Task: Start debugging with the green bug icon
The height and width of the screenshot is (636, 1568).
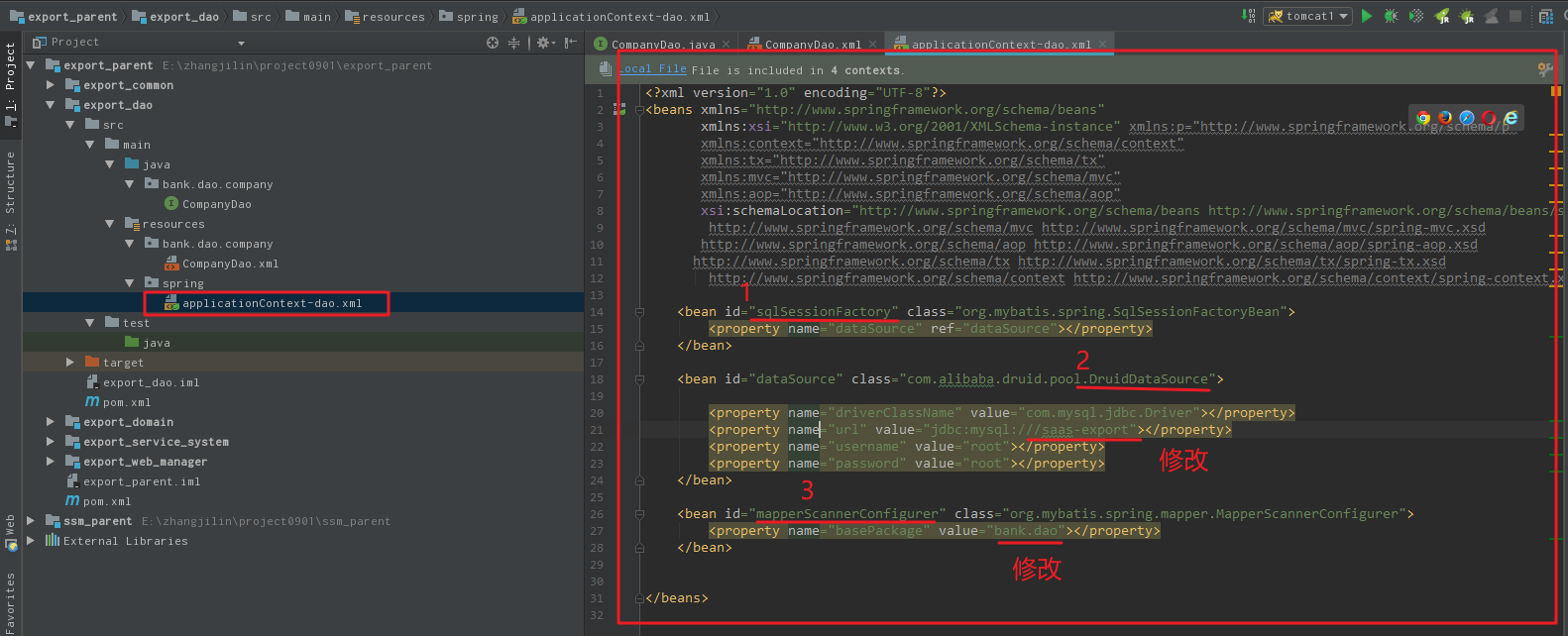Action: click(x=1392, y=16)
